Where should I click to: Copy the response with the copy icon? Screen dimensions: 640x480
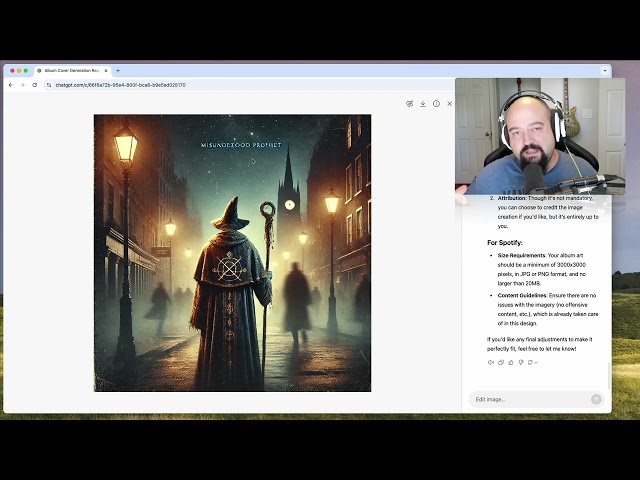click(x=501, y=362)
